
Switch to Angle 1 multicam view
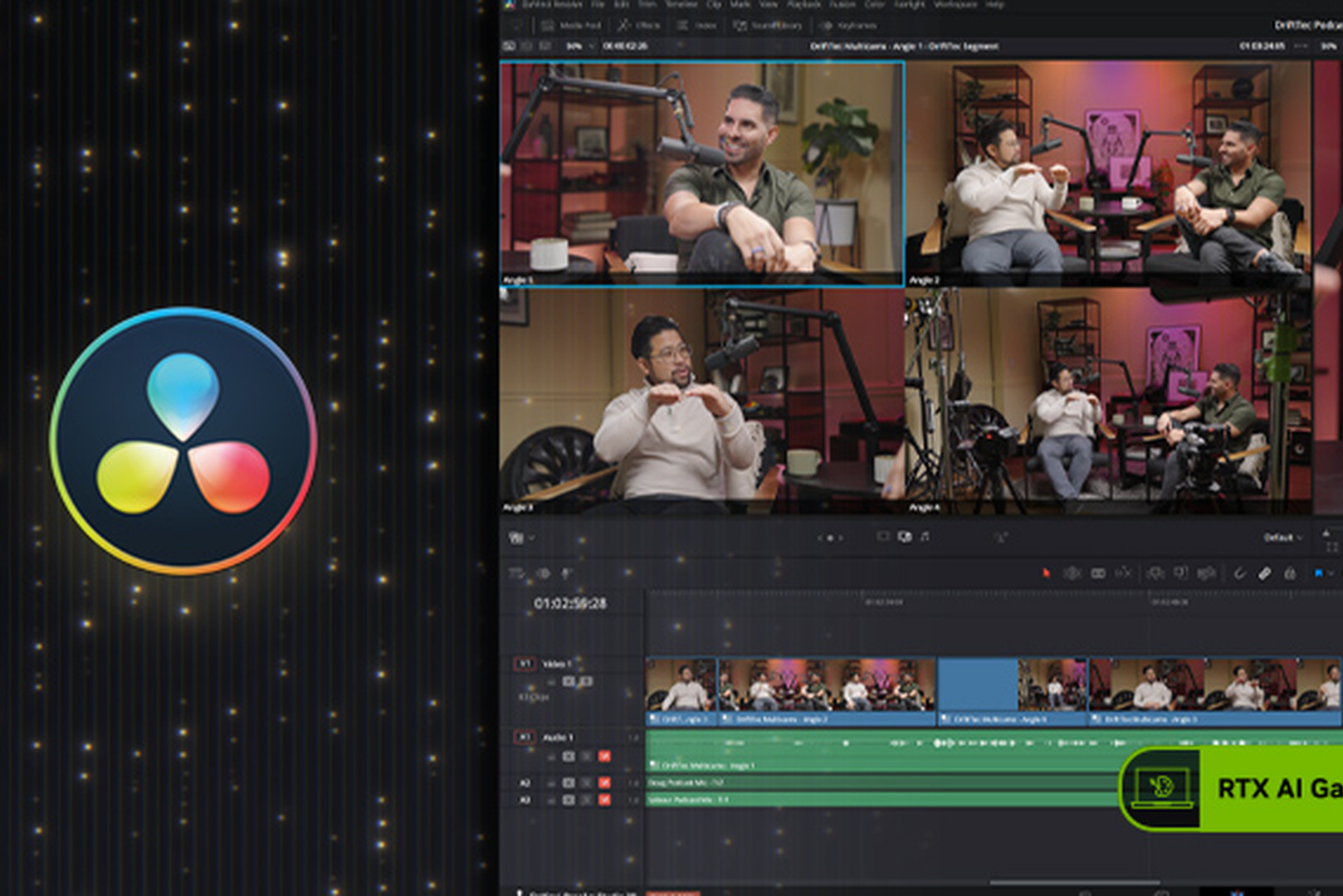click(702, 174)
